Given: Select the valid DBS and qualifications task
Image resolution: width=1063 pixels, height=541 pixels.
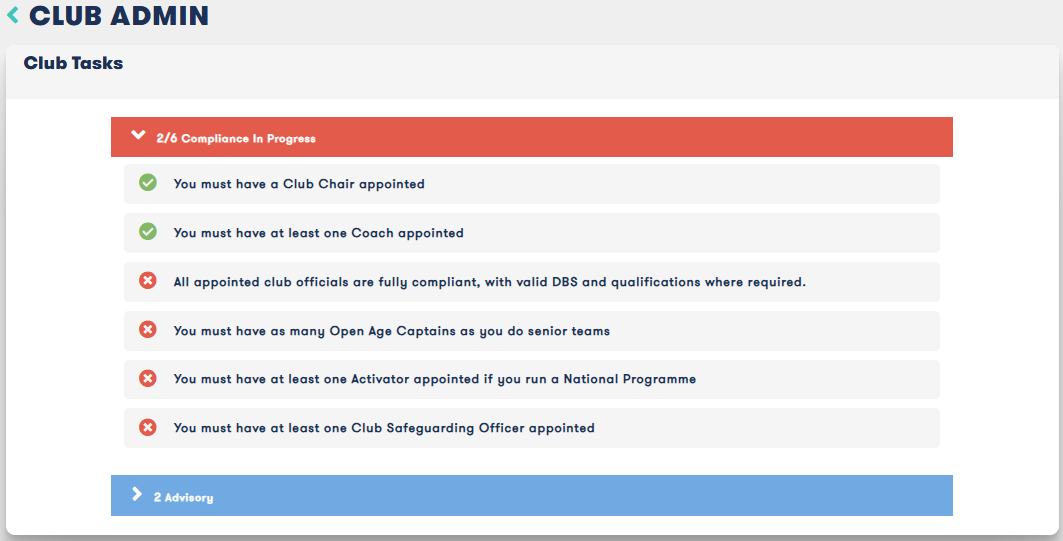Looking at the screenshot, I should (532, 282).
